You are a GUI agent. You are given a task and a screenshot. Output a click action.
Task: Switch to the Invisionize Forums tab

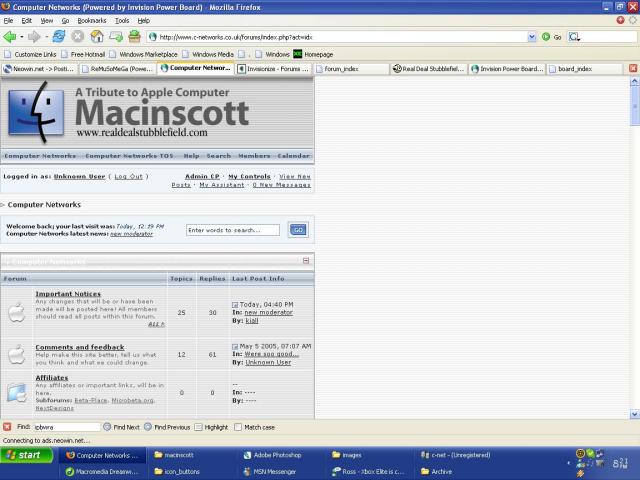(x=274, y=69)
